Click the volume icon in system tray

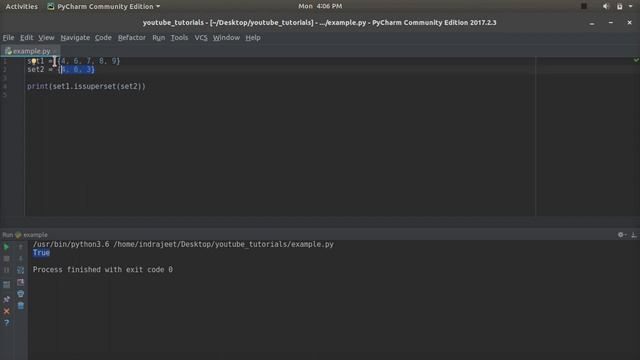pos(606,6)
